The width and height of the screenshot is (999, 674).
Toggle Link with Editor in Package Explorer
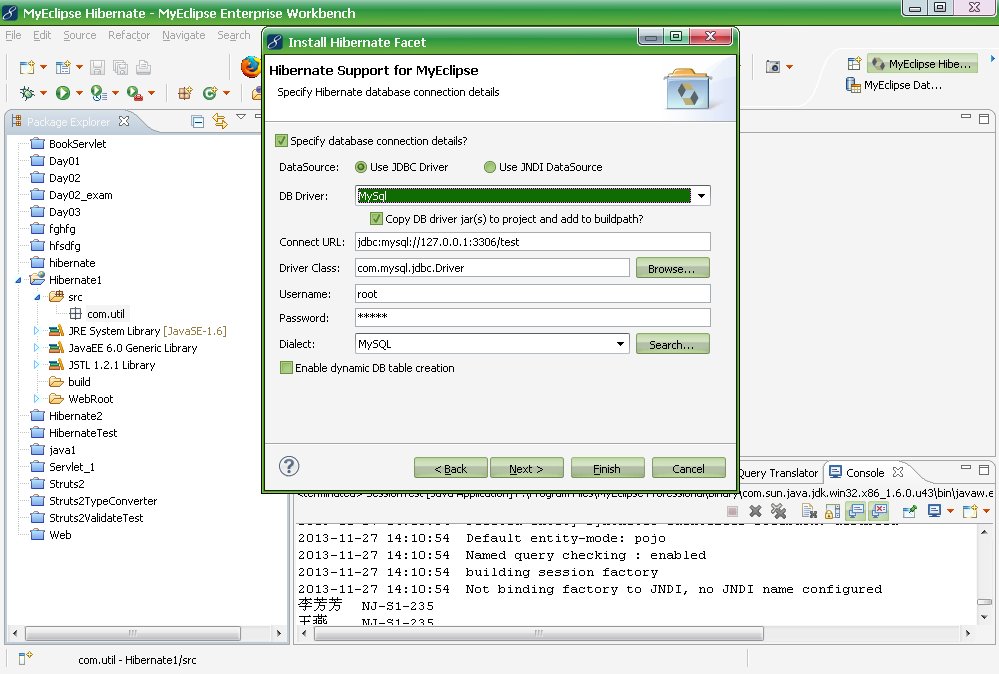pyautogui.click(x=220, y=121)
